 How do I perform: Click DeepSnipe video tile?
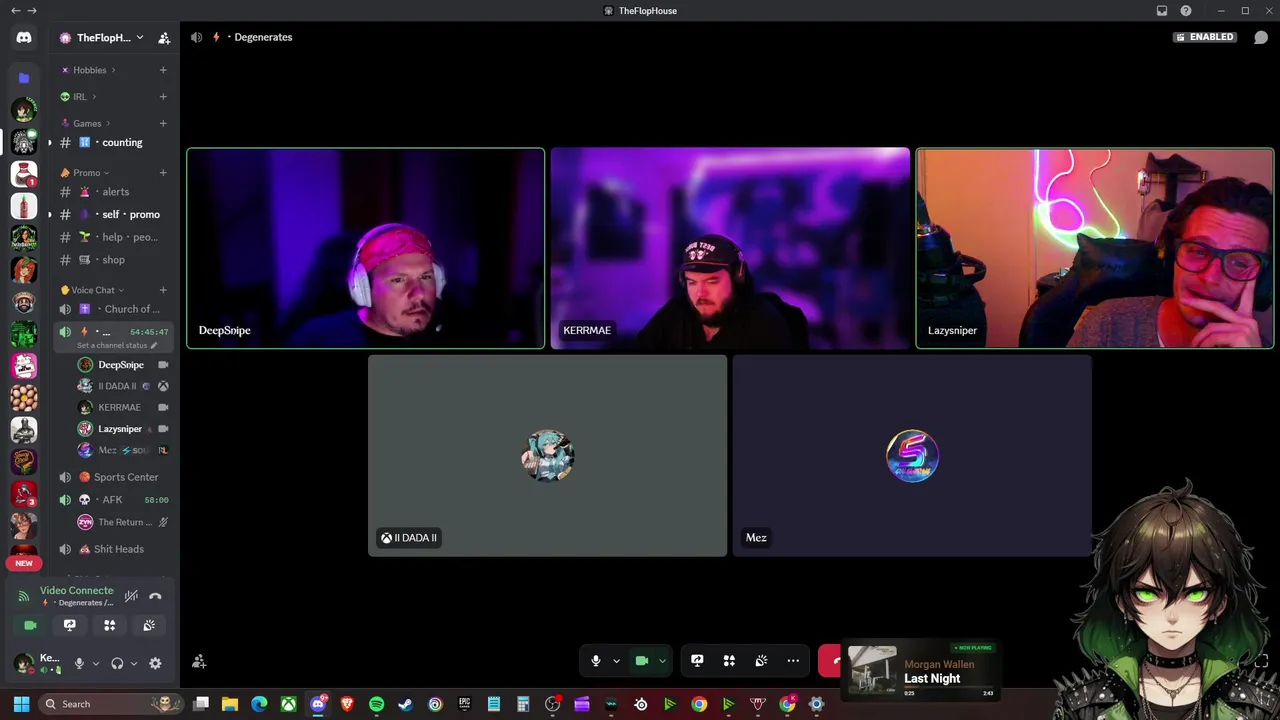(366, 248)
